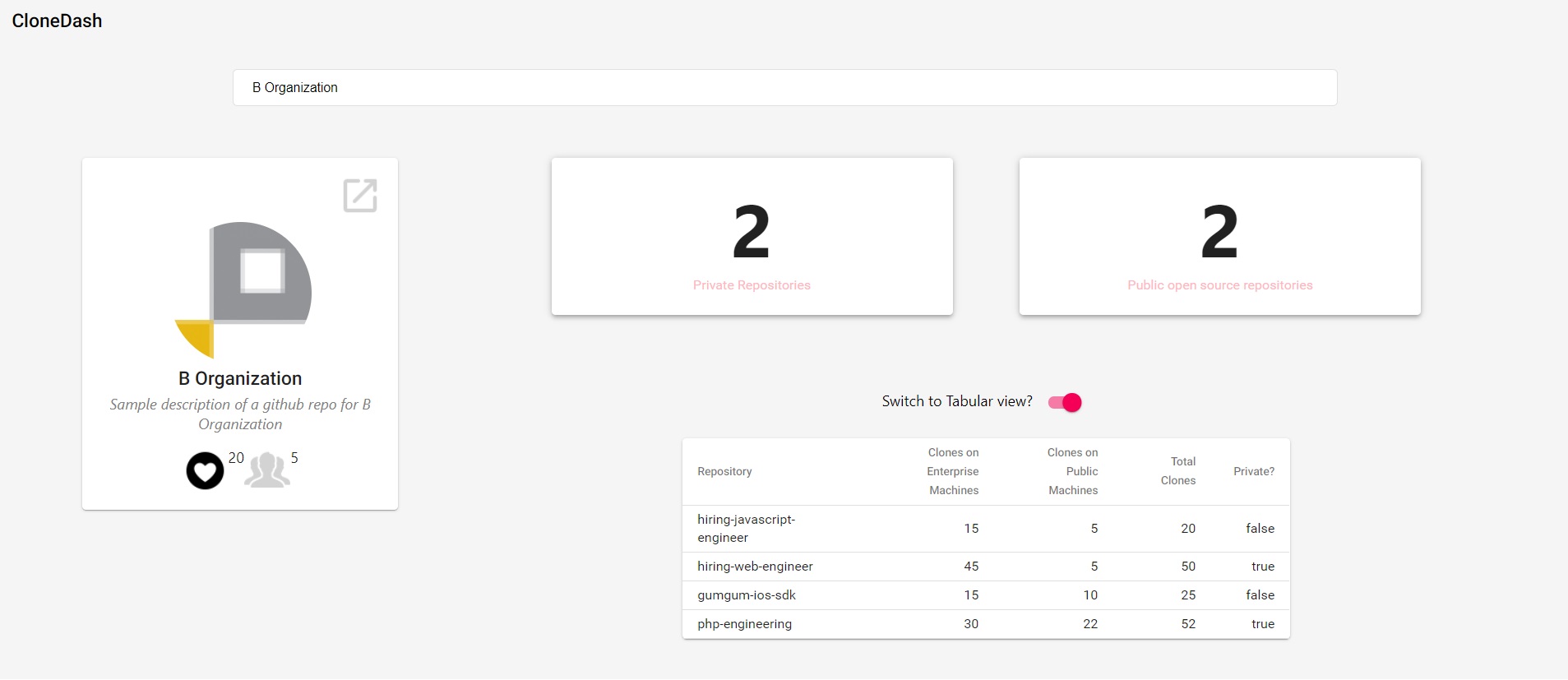Select the gumgum-ios-sdk repository name
1568x680 pixels.
[x=747, y=595]
